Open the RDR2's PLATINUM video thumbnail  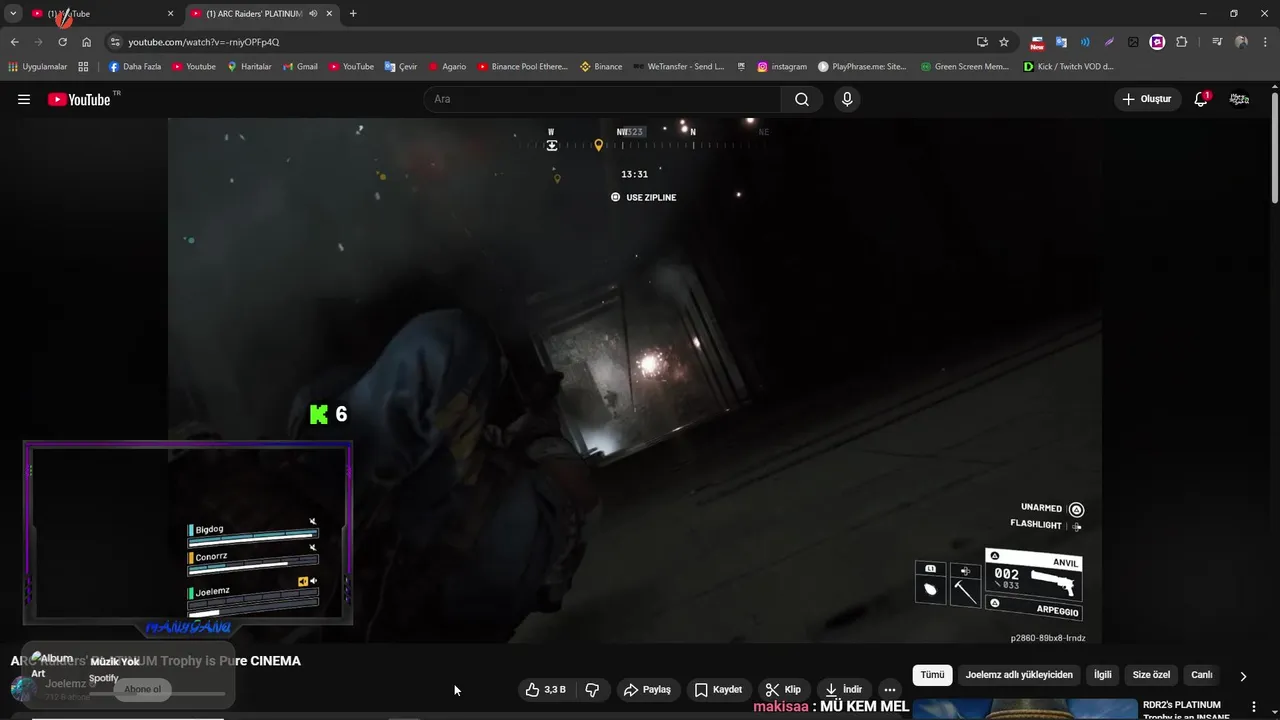(1024, 708)
